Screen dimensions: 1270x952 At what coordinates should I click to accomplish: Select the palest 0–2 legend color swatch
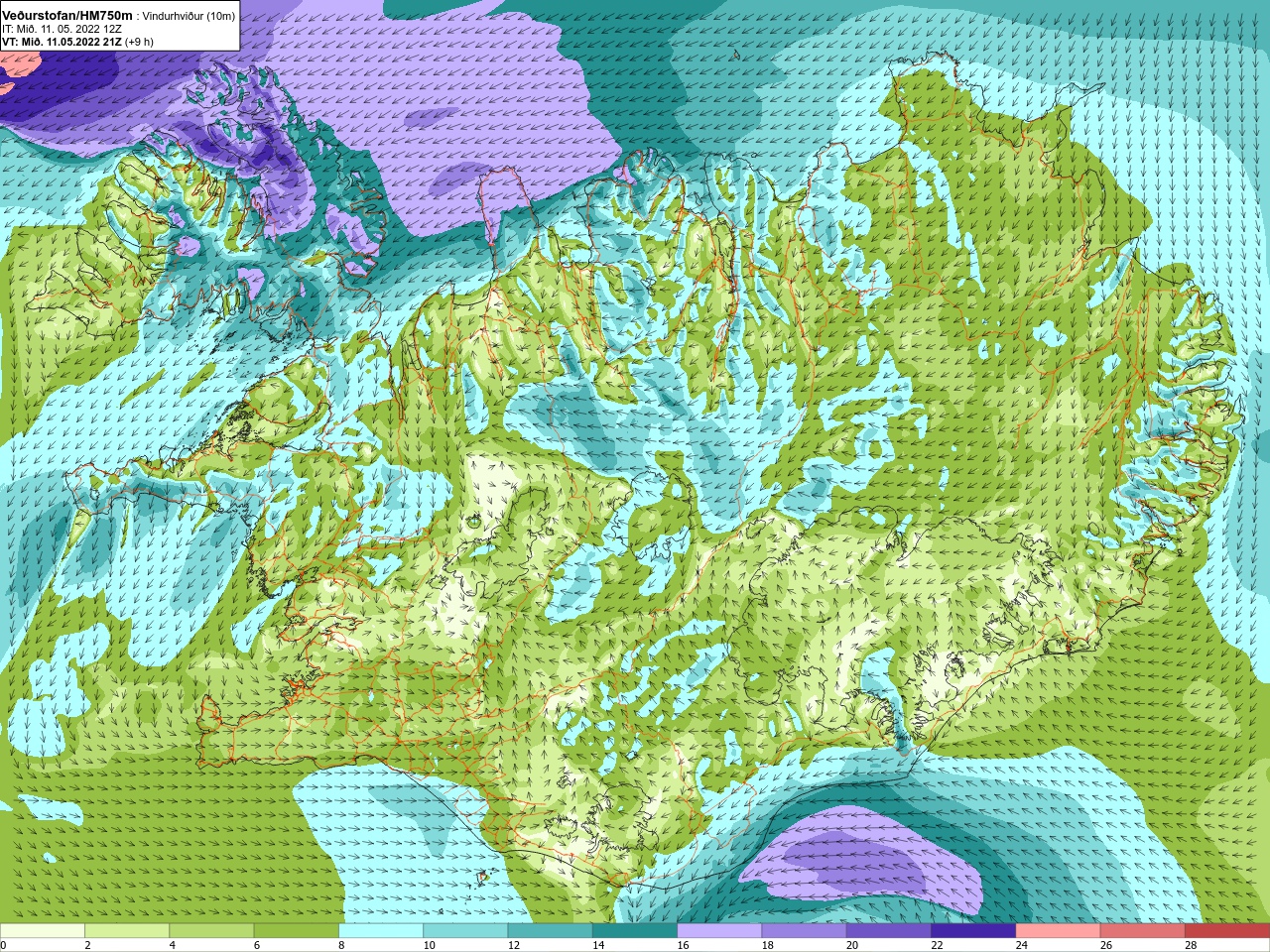click(x=43, y=931)
